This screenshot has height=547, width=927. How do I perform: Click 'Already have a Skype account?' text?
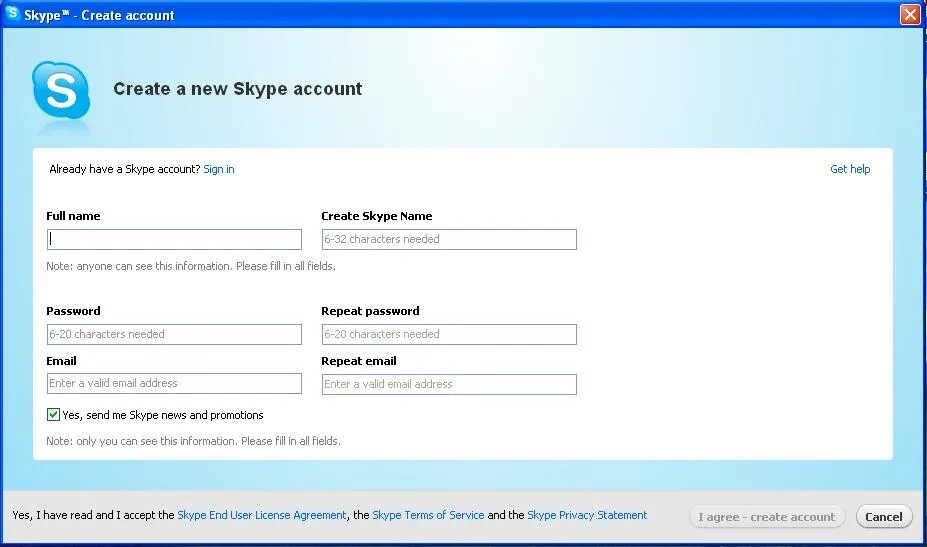point(125,169)
